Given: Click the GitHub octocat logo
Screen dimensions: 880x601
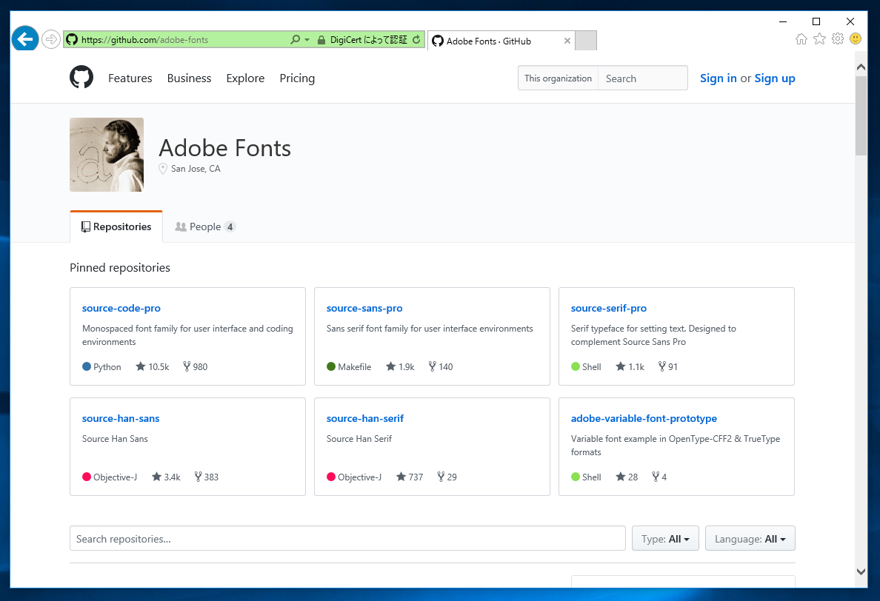Looking at the screenshot, I should click(81, 78).
